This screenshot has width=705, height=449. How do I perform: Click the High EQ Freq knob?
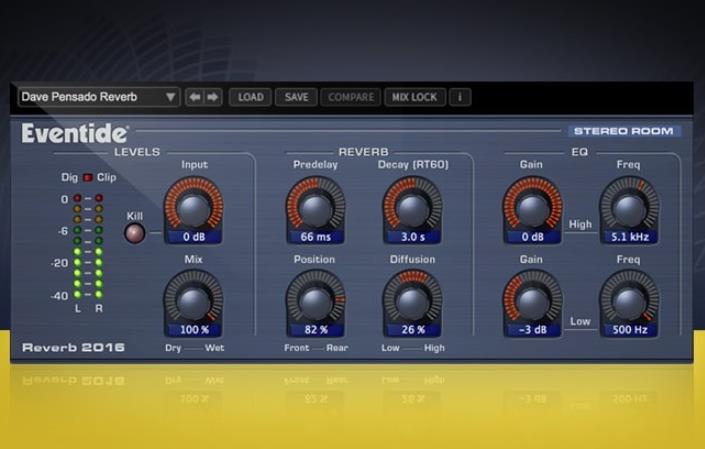tap(629, 208)
